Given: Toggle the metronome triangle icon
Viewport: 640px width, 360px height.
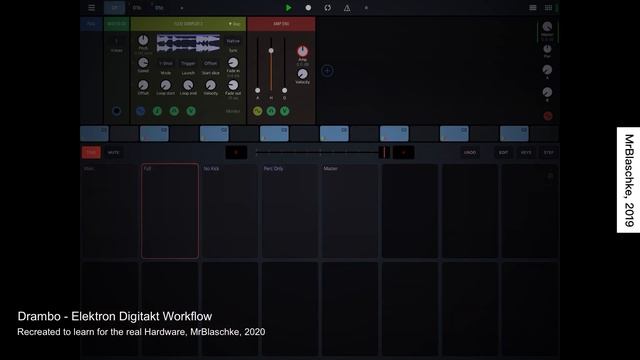Looking at the screenshot, I should [347, 8].
